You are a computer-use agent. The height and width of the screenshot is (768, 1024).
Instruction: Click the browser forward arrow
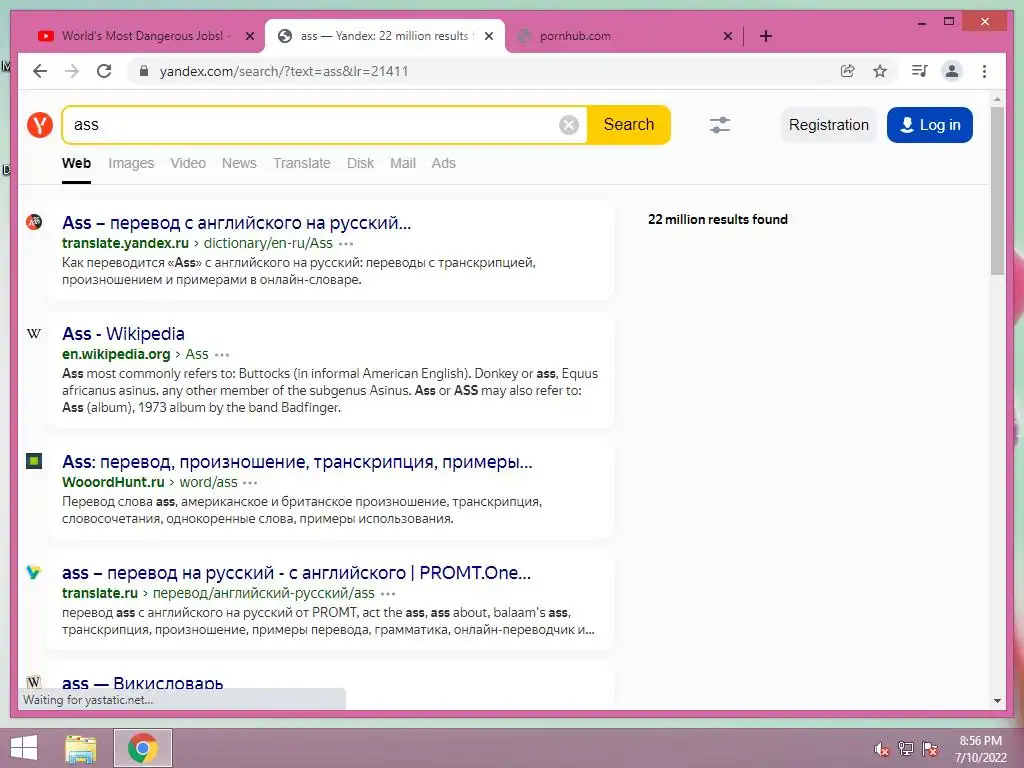72,71
